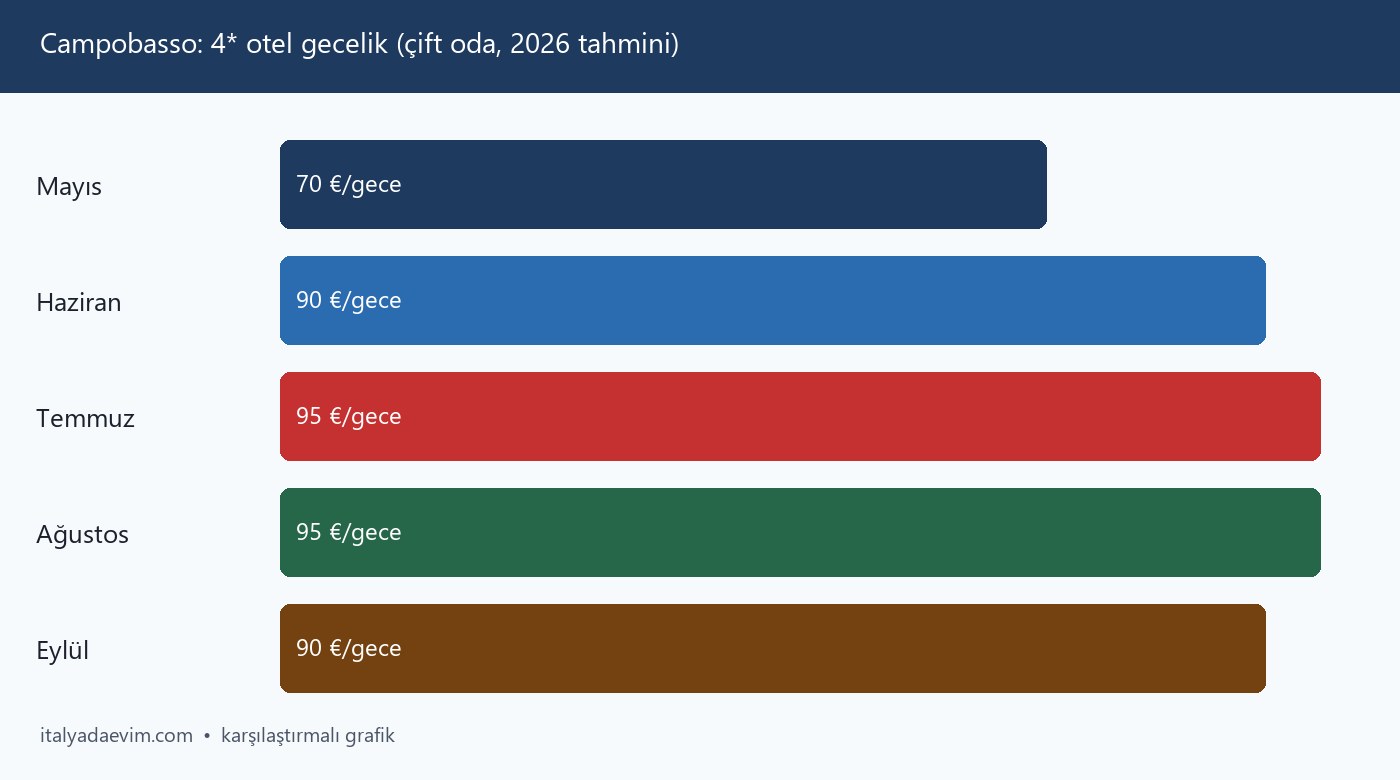The image size is (1400, 780).
Task: Select the green Ağustos bar
Action: pos(800,532)
